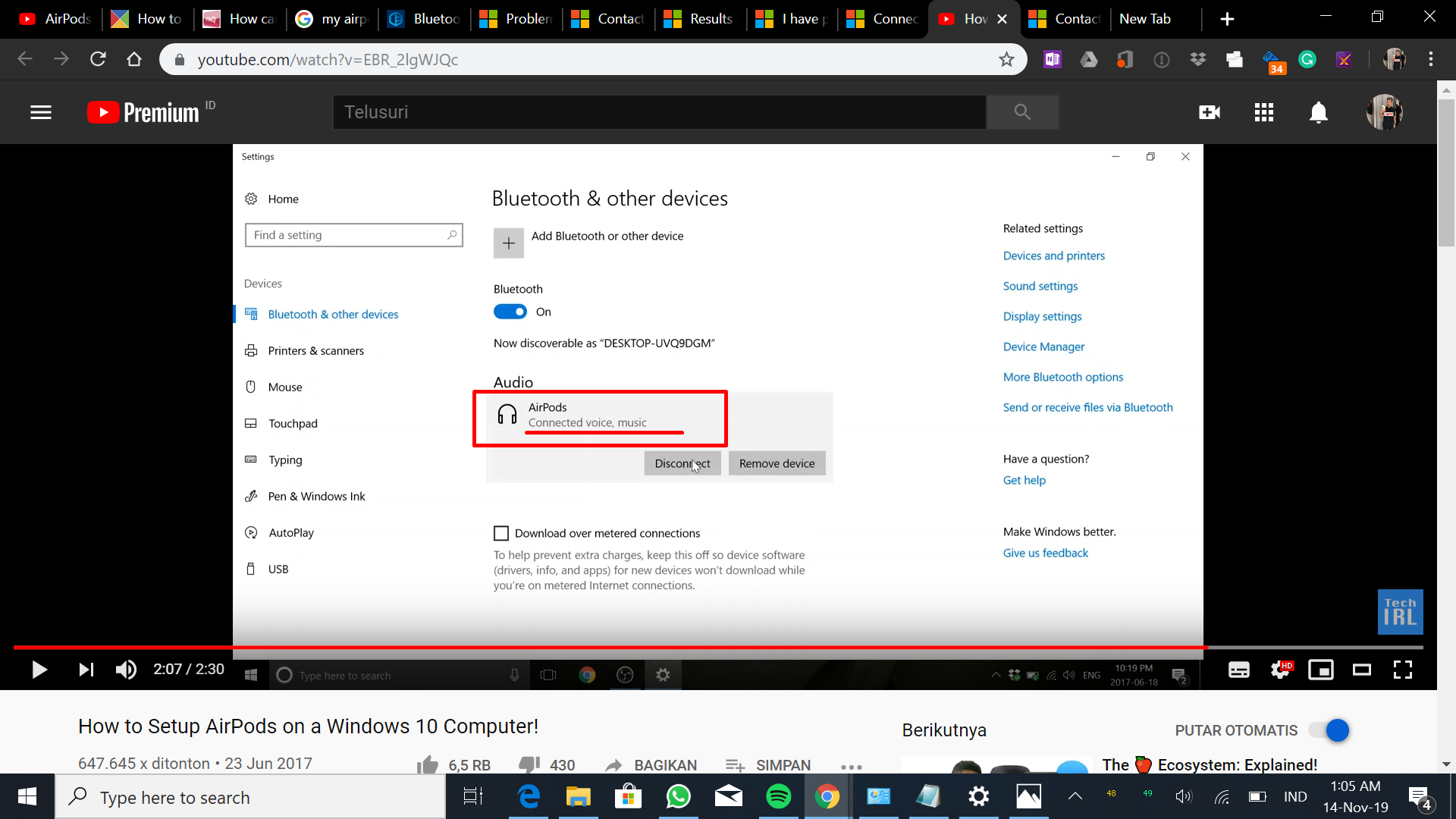Image resolution: width=1456 pixels, height=819 pixels.
Task: Enable Download over metered connections checkbox
Action: coord(501,532)
